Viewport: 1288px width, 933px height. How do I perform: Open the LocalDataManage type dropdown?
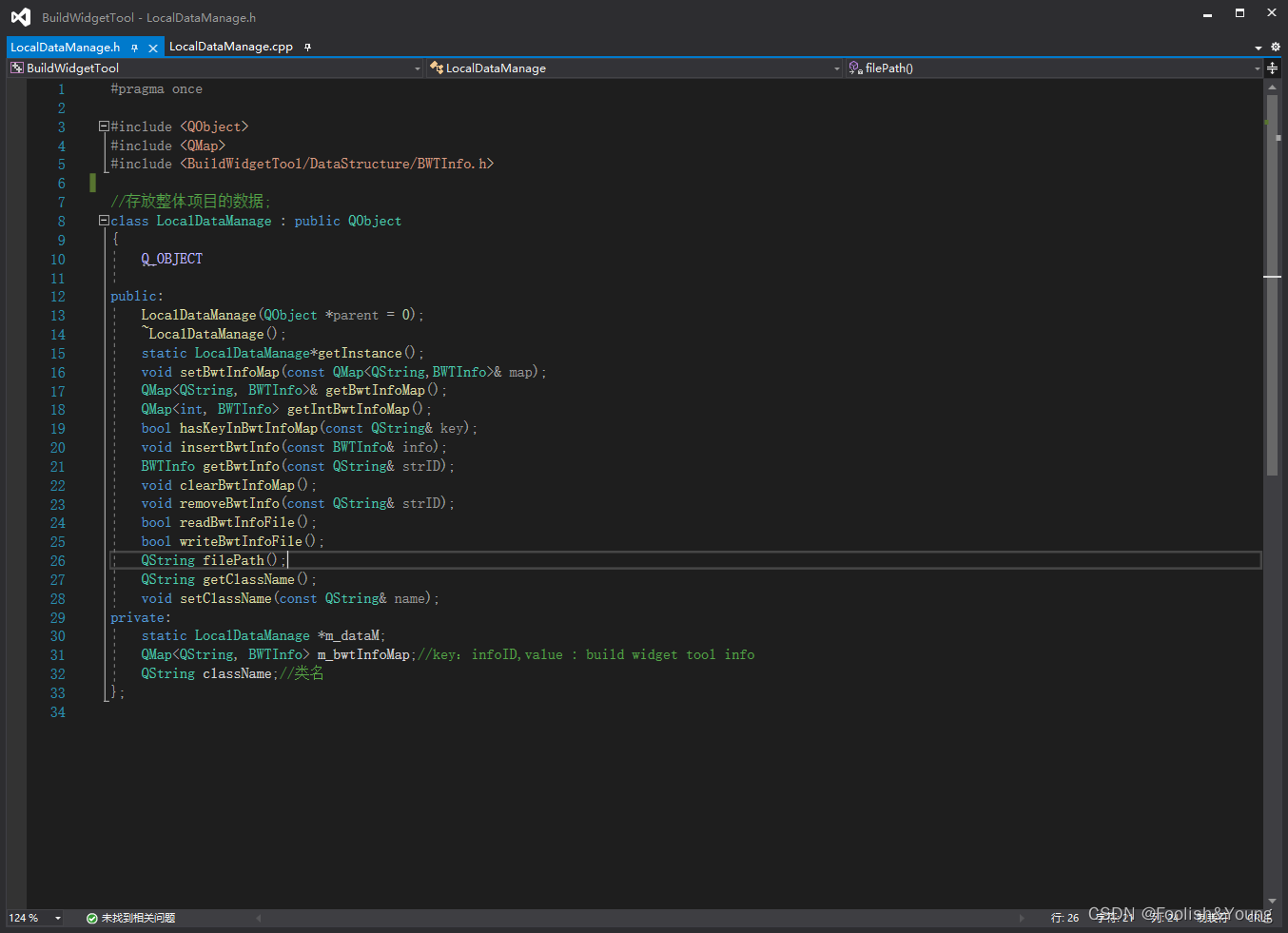coord(836,68)
